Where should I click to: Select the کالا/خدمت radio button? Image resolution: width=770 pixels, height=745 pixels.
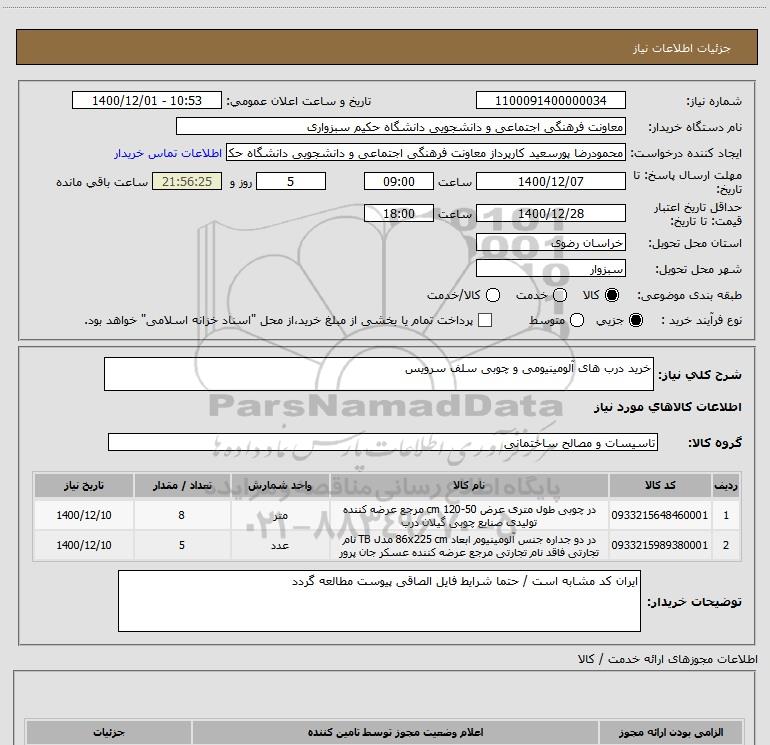coord(493,295)
